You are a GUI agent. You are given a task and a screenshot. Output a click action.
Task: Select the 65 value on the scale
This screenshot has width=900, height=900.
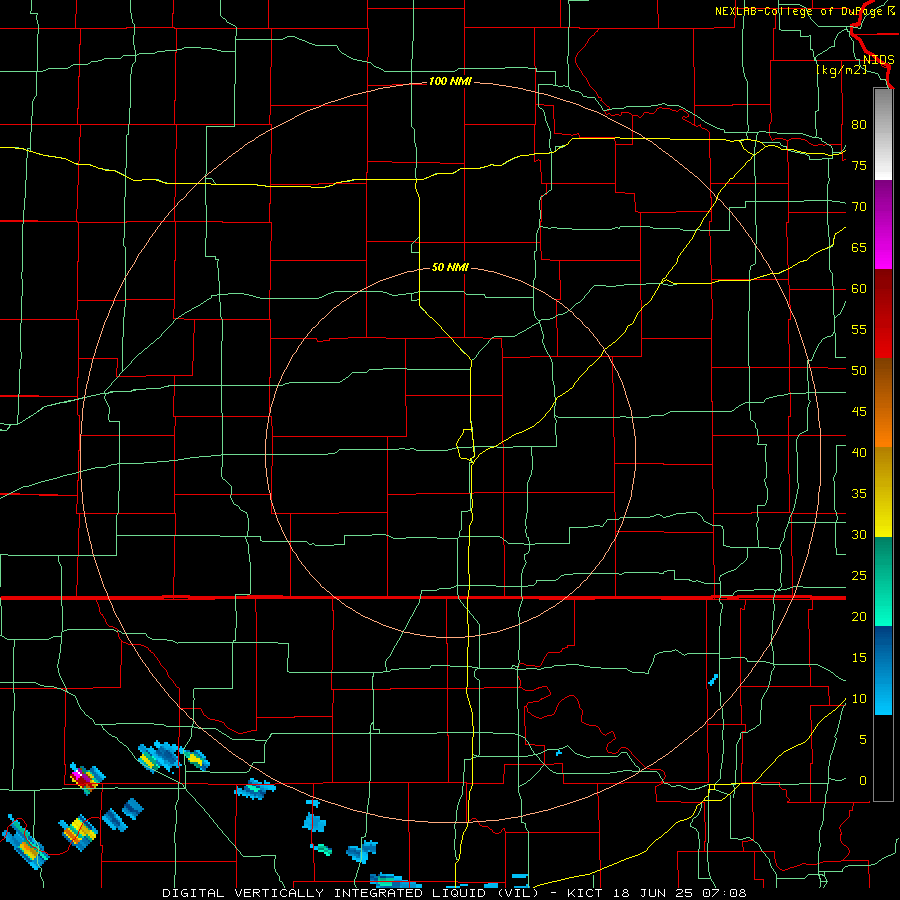859,247
